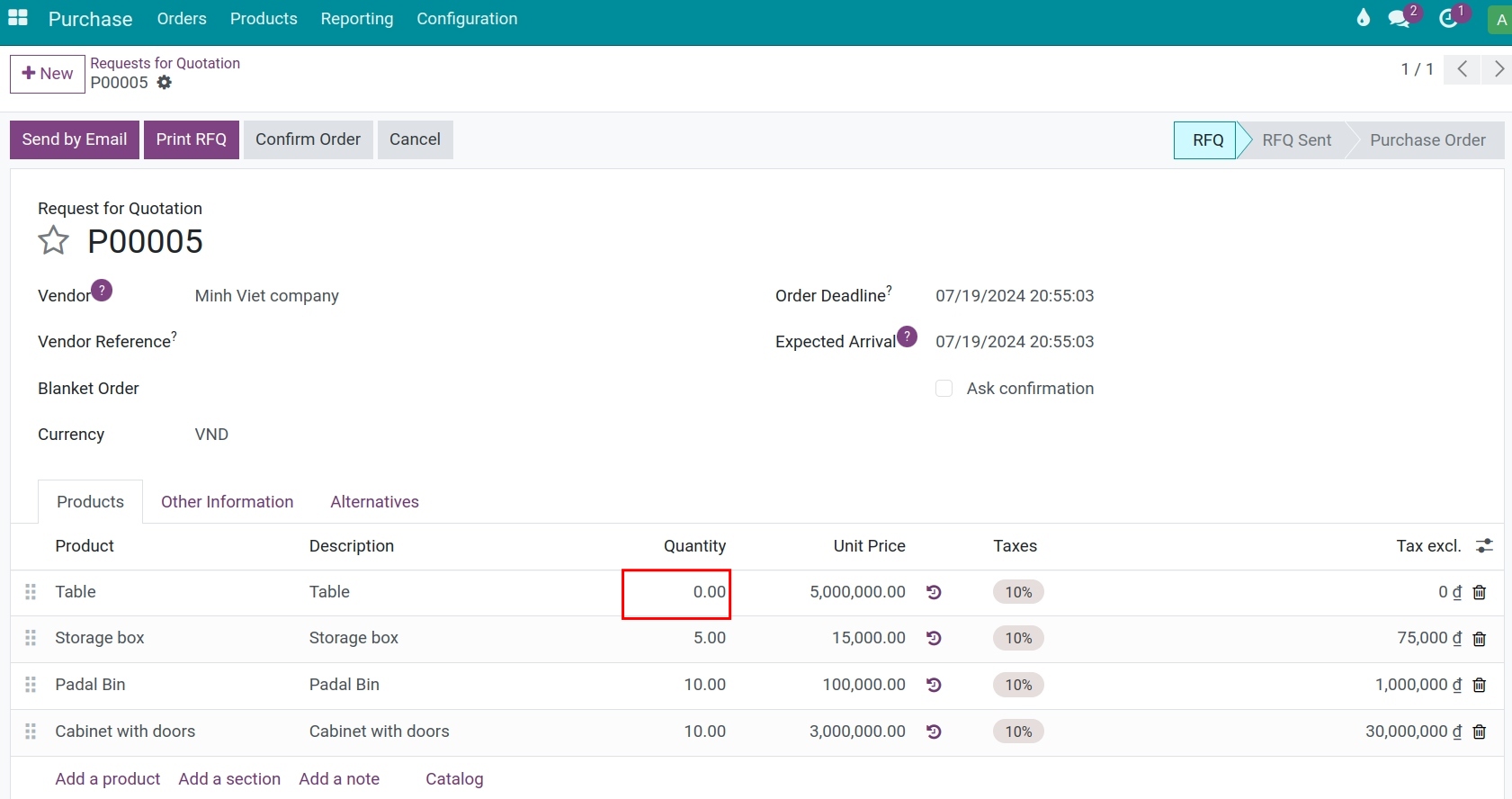Delete the Storage box order line

pos(1480,639)
